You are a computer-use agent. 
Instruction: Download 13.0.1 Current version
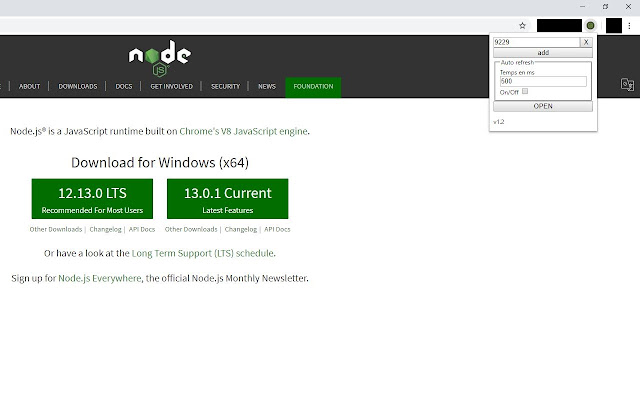[227, 199]
